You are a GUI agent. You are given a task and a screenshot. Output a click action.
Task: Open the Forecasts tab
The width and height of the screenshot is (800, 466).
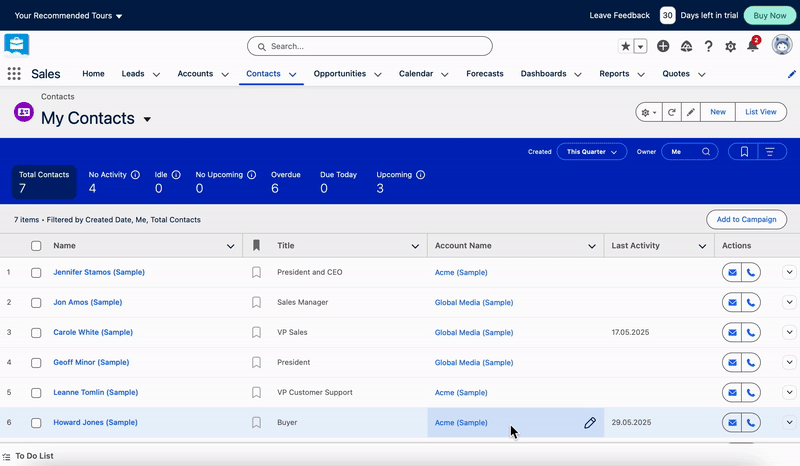coord(485,74)
